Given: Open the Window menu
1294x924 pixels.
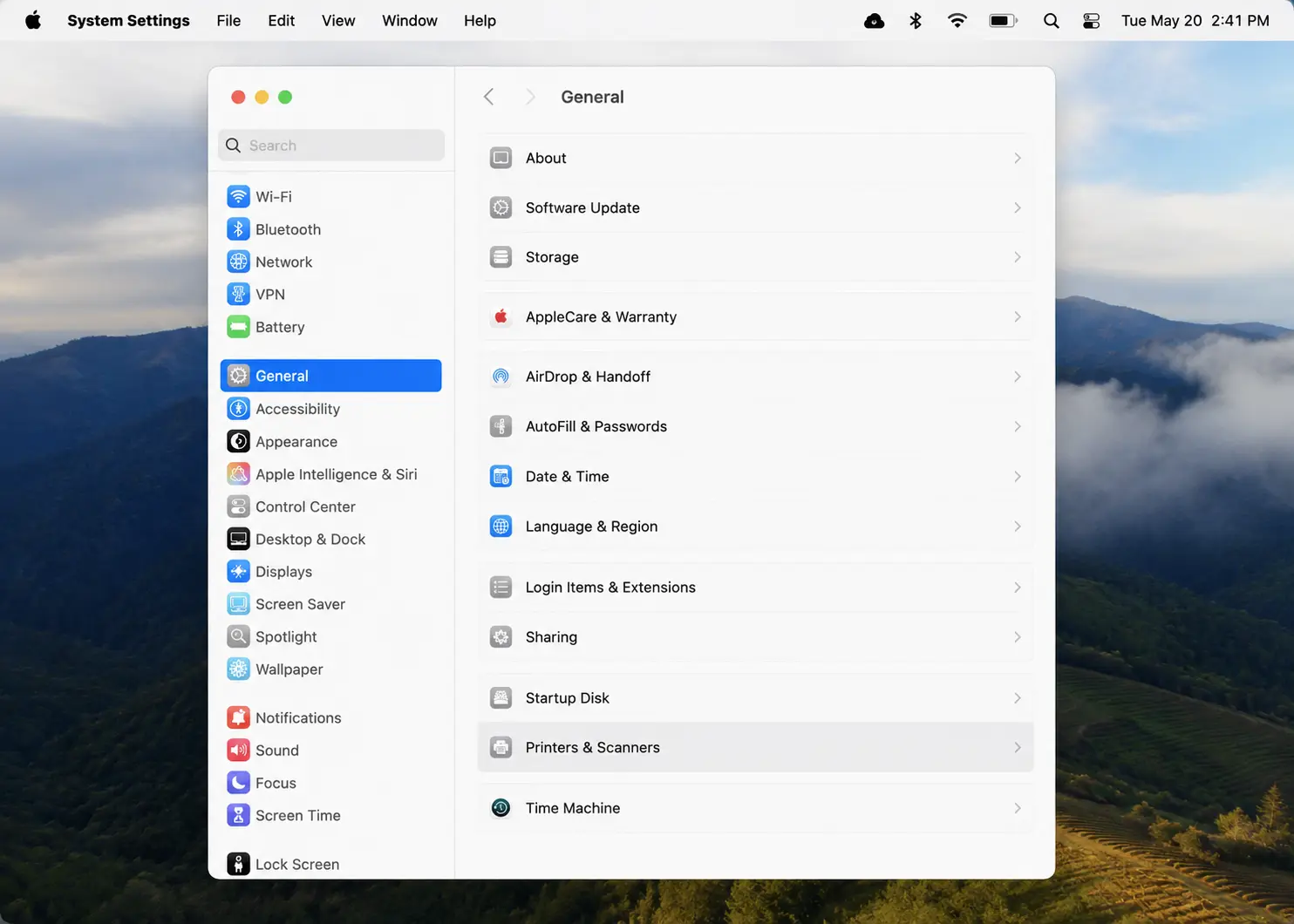Looking at the screenshot, I should (x=410, y=21).
